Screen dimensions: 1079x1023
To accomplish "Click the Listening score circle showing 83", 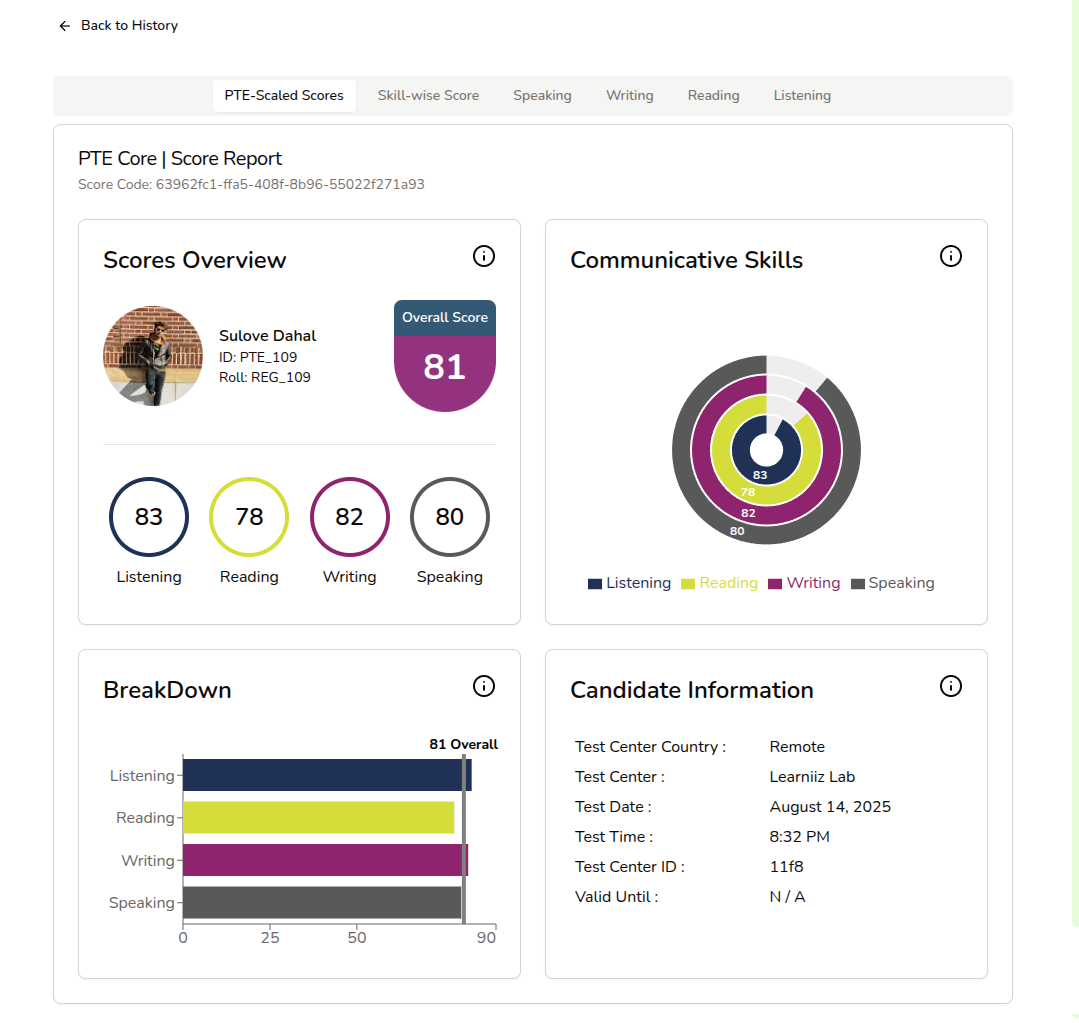I will click(149, 517).
